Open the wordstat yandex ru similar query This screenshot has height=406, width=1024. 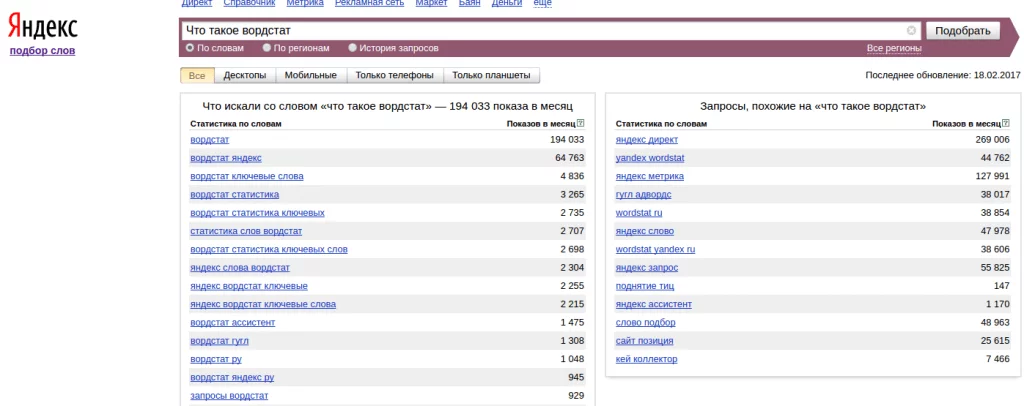655,249
